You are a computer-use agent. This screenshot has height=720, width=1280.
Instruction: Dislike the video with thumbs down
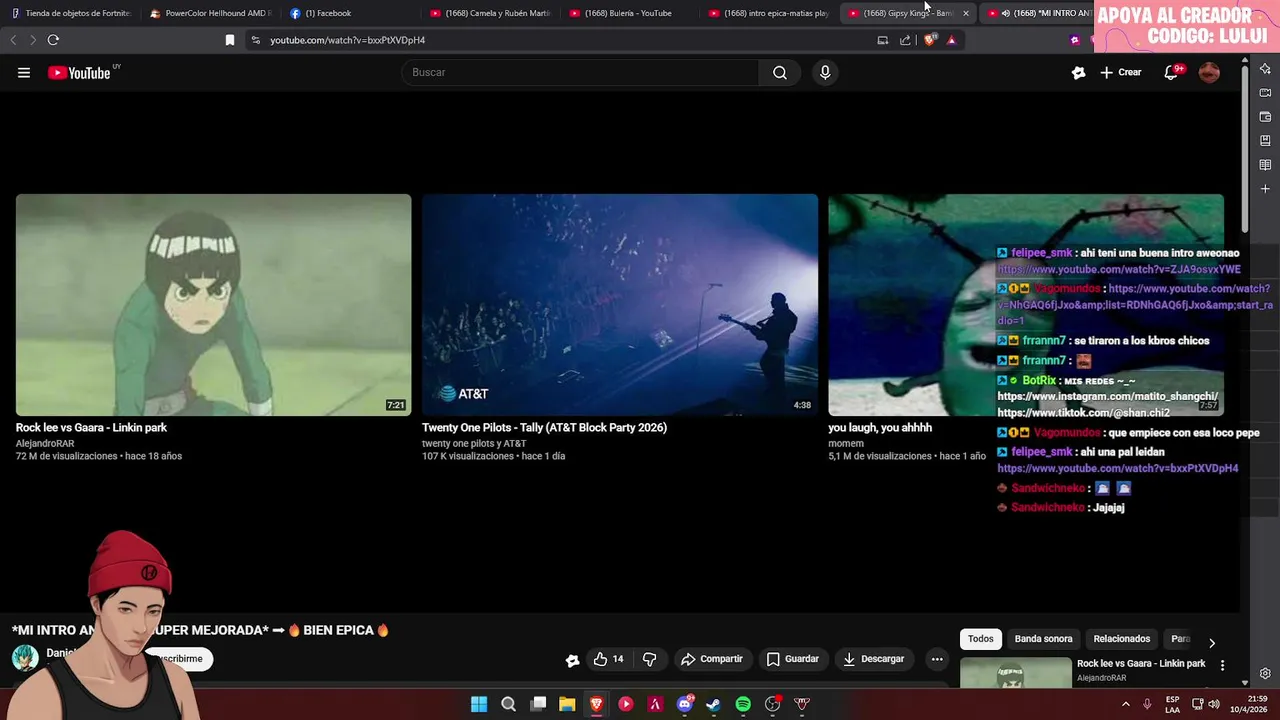tap(650, 659)
